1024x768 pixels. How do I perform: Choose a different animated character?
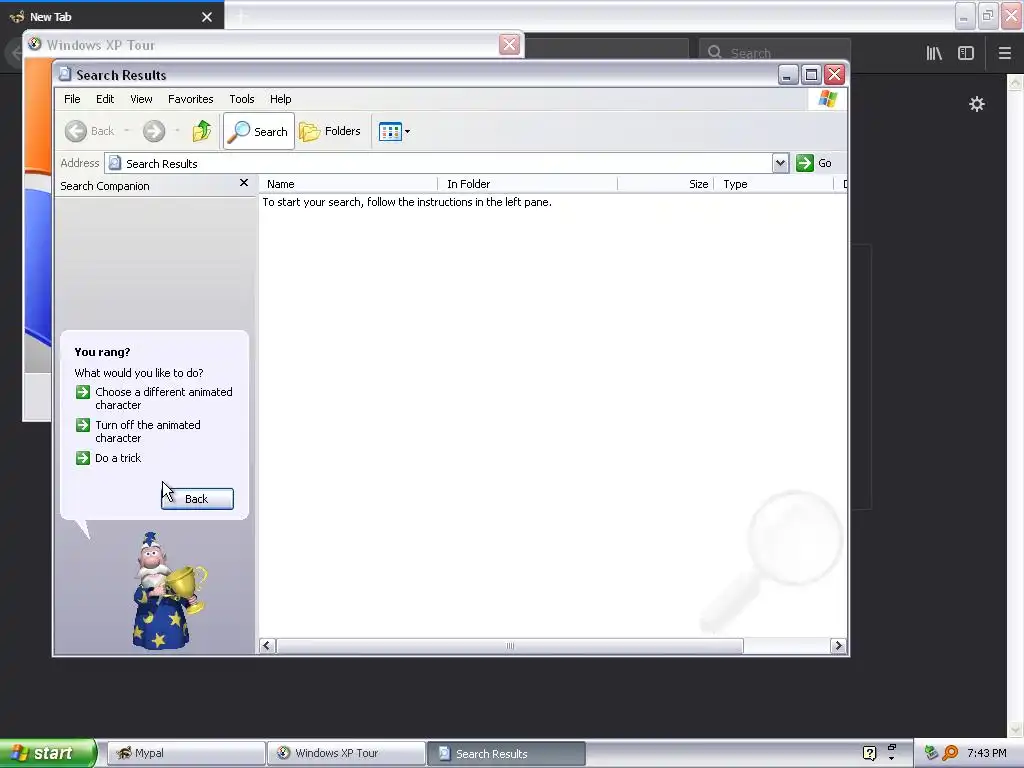point(164,398)
